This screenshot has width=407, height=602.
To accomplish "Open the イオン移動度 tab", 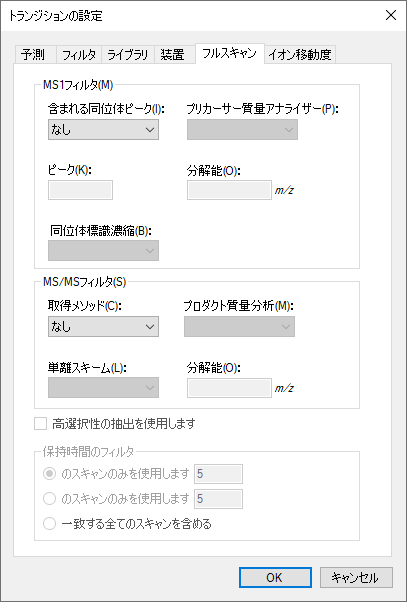I will (300, 55).
